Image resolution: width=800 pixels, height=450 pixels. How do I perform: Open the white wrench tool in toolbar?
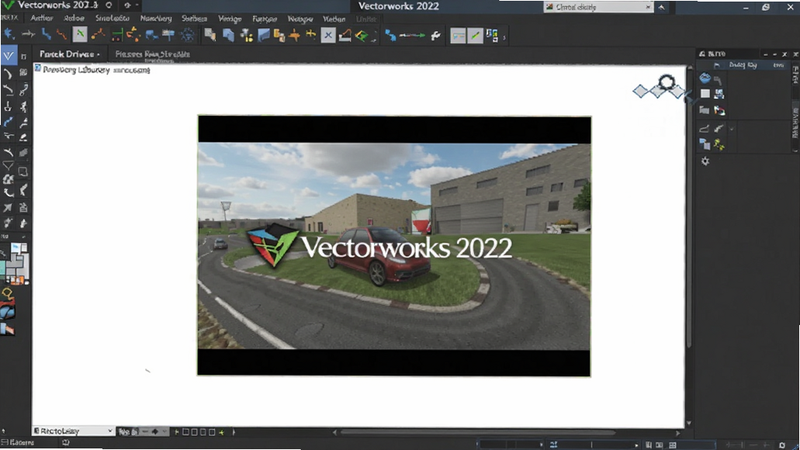(x=436, y=35)
